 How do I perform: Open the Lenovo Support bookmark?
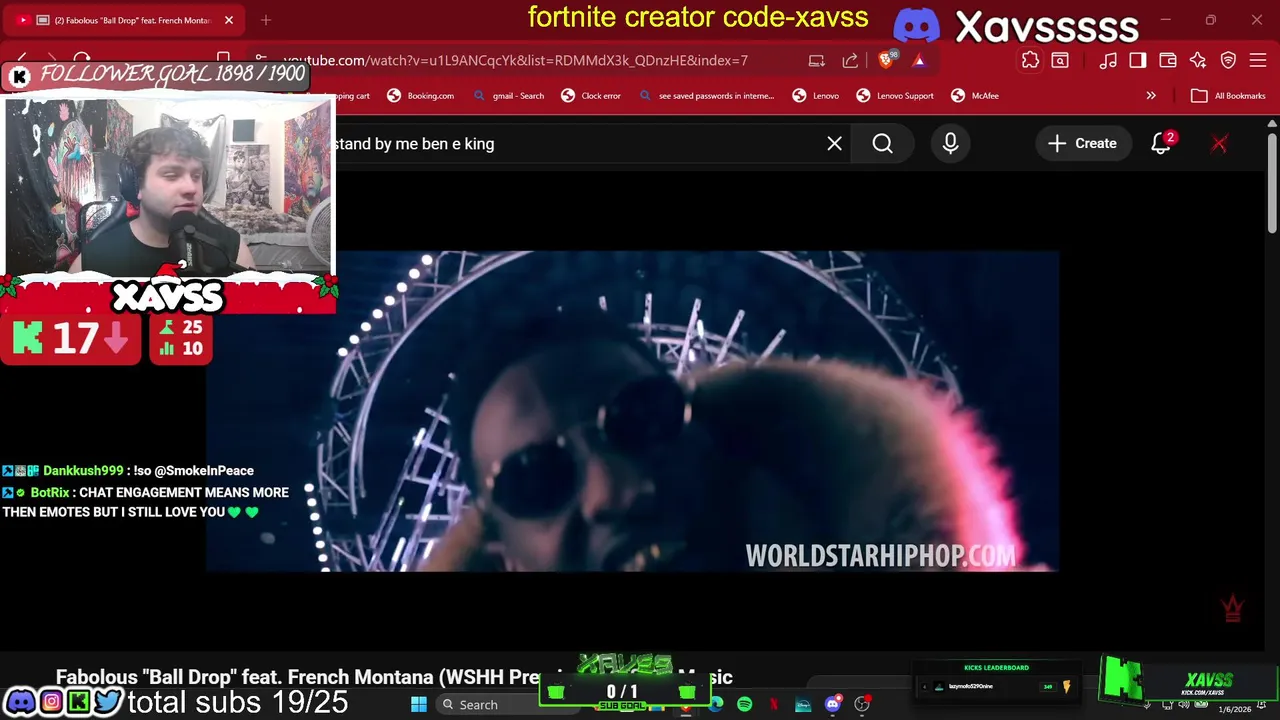pos(895,96)
